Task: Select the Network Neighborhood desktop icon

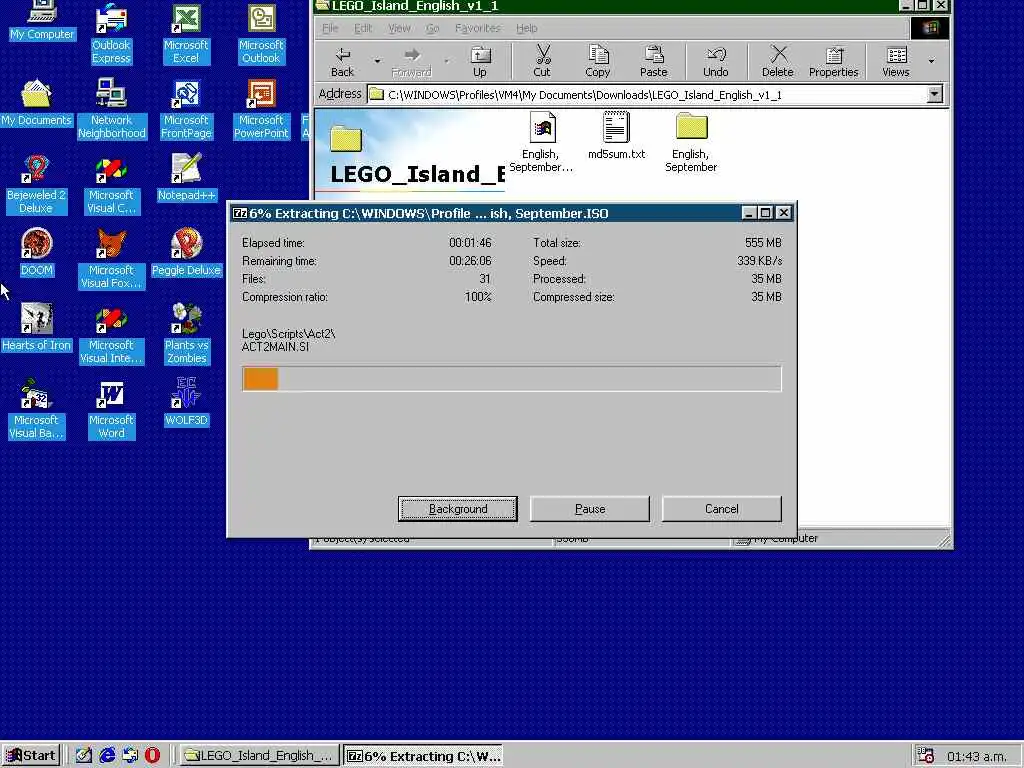Action: [x=112, y=108]
